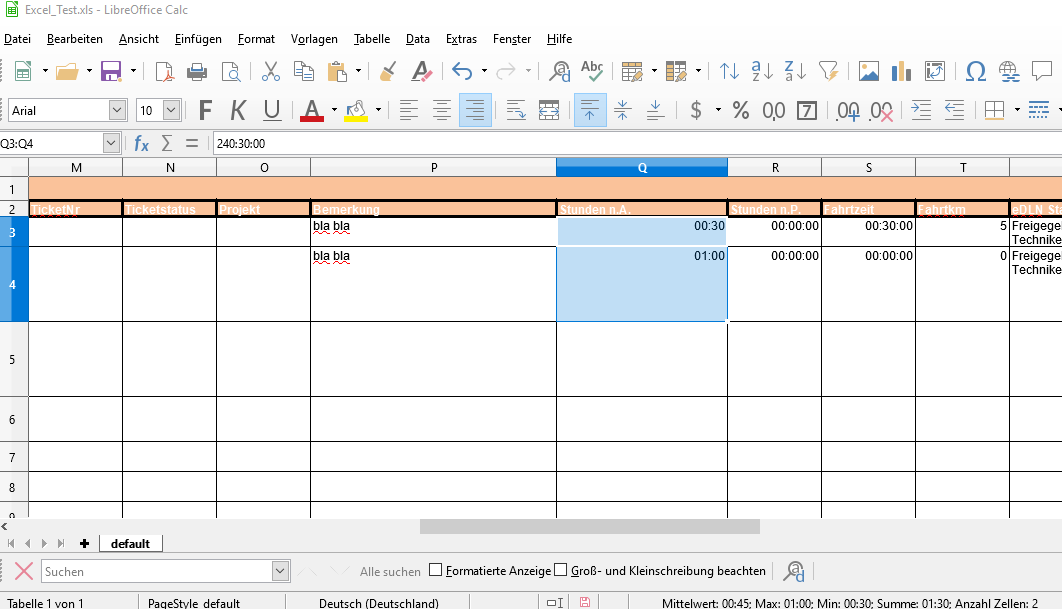Open the Arial font name dropdown
This screenshot has width=1062, height=609.
[x=117, y=110]
